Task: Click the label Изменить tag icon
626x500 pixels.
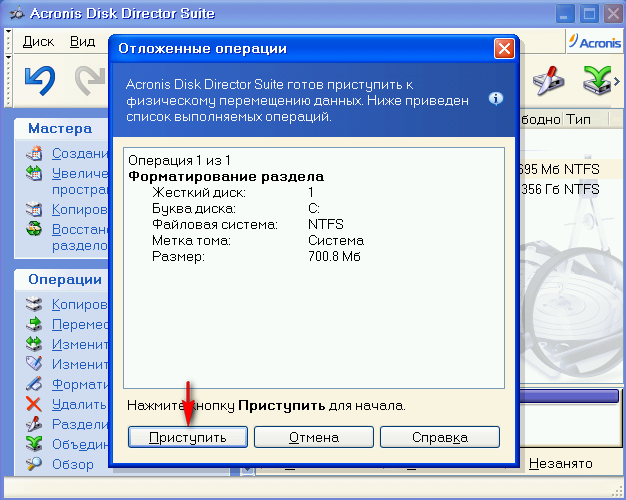Action: pyautogui.click(x=34, y=364)
